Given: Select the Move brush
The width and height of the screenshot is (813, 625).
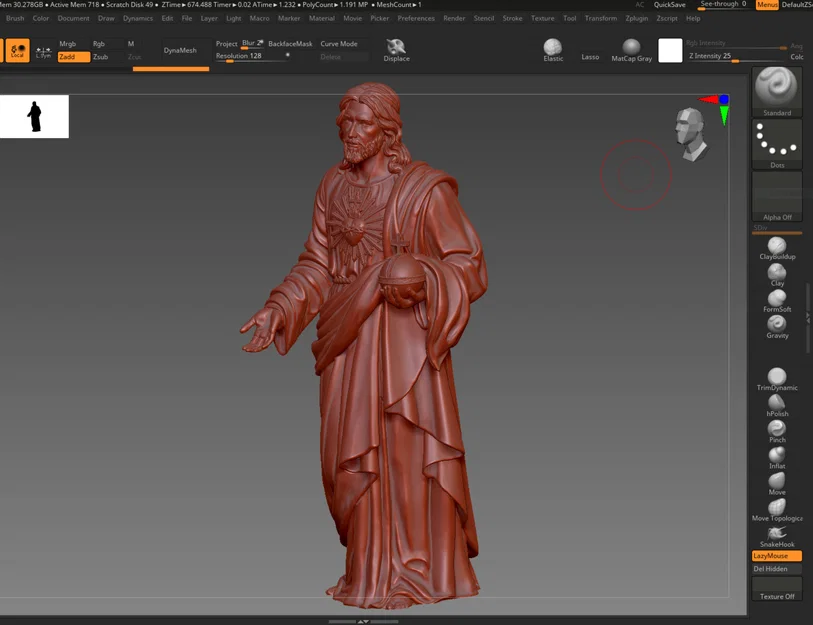Looking at the screenshot, I should 777,483.
